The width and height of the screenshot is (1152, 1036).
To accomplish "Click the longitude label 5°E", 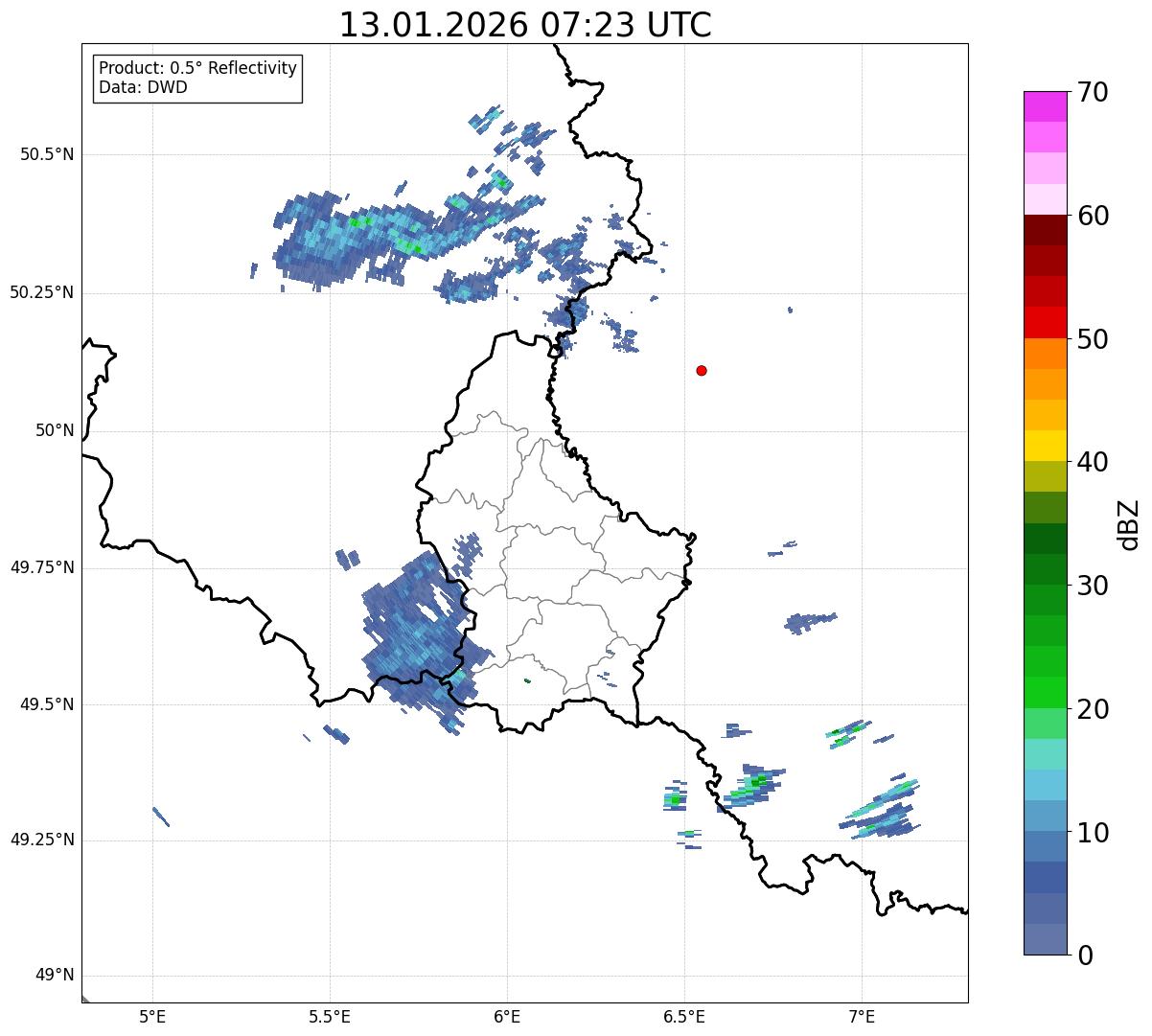I will (152, 1016).
